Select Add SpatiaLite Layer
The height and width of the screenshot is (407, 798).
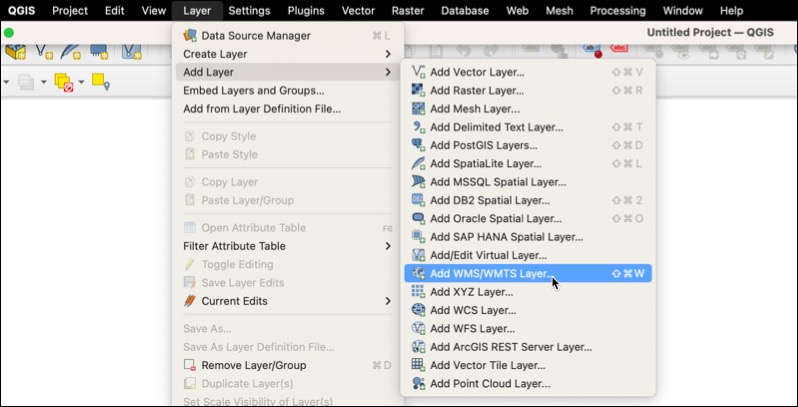(x=528, y=164)
